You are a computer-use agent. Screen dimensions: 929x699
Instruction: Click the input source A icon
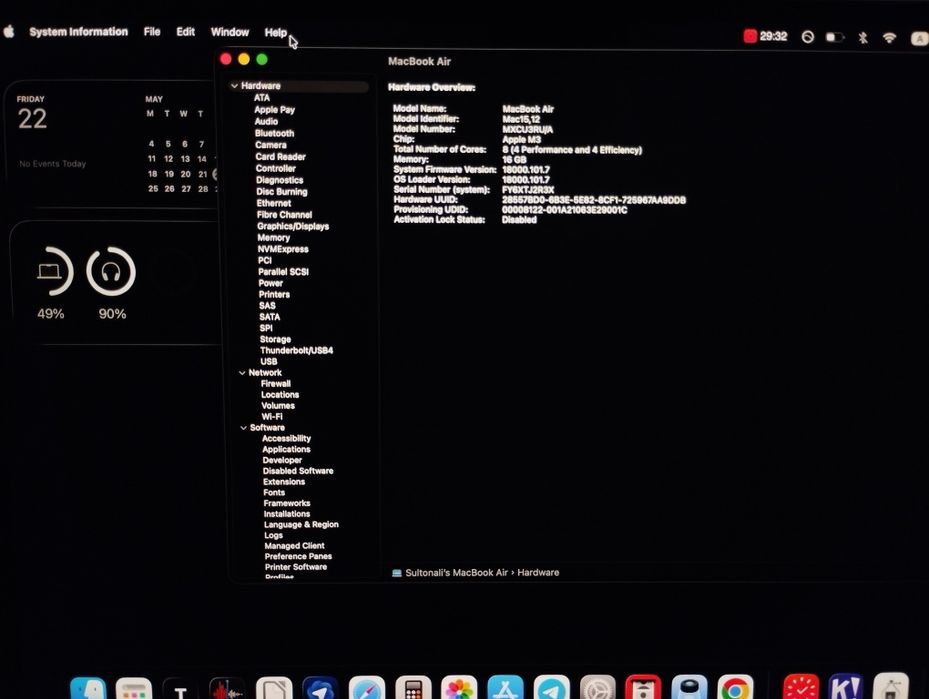point(919,39)
